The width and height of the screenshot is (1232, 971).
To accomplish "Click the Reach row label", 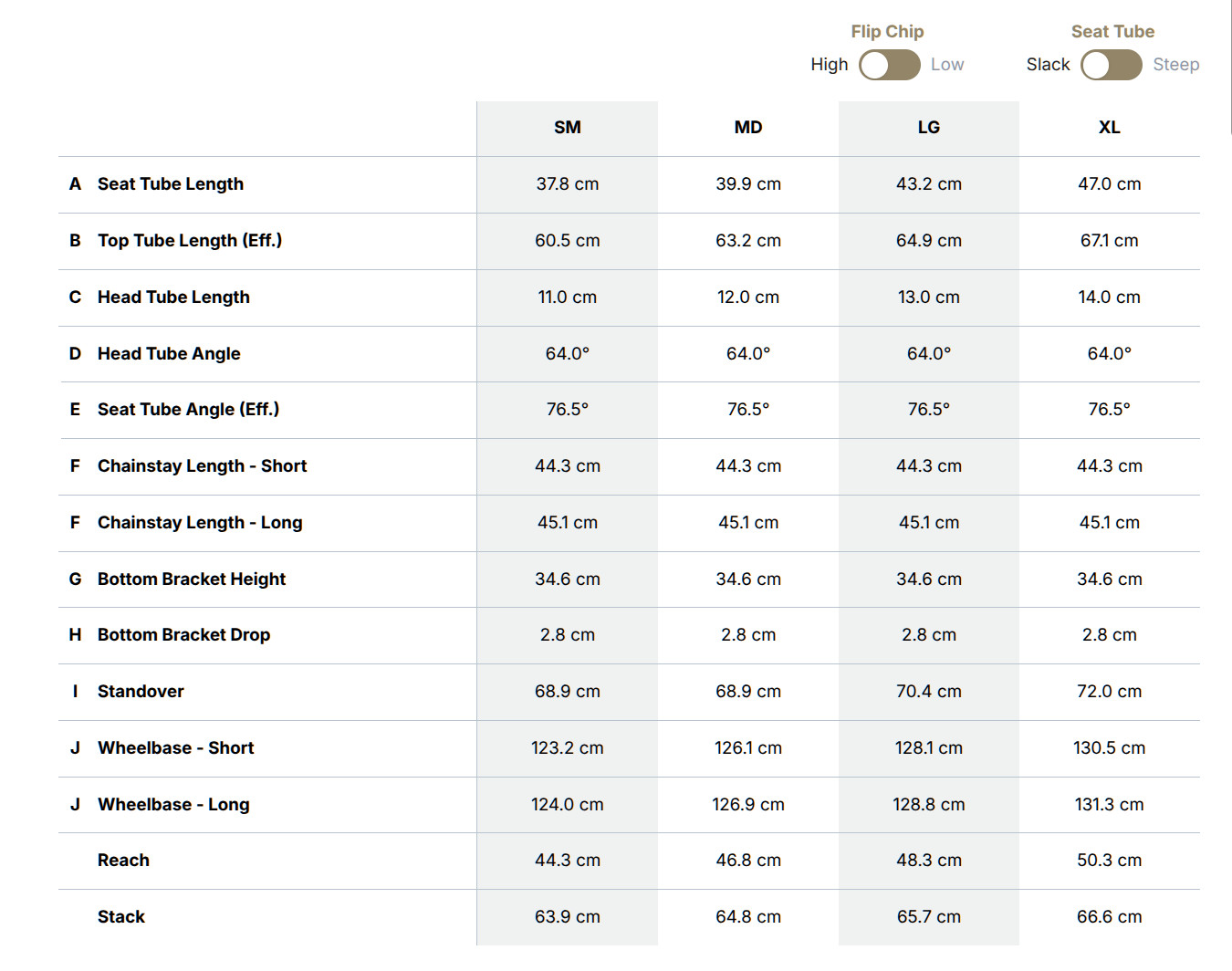I will (123, 861).
